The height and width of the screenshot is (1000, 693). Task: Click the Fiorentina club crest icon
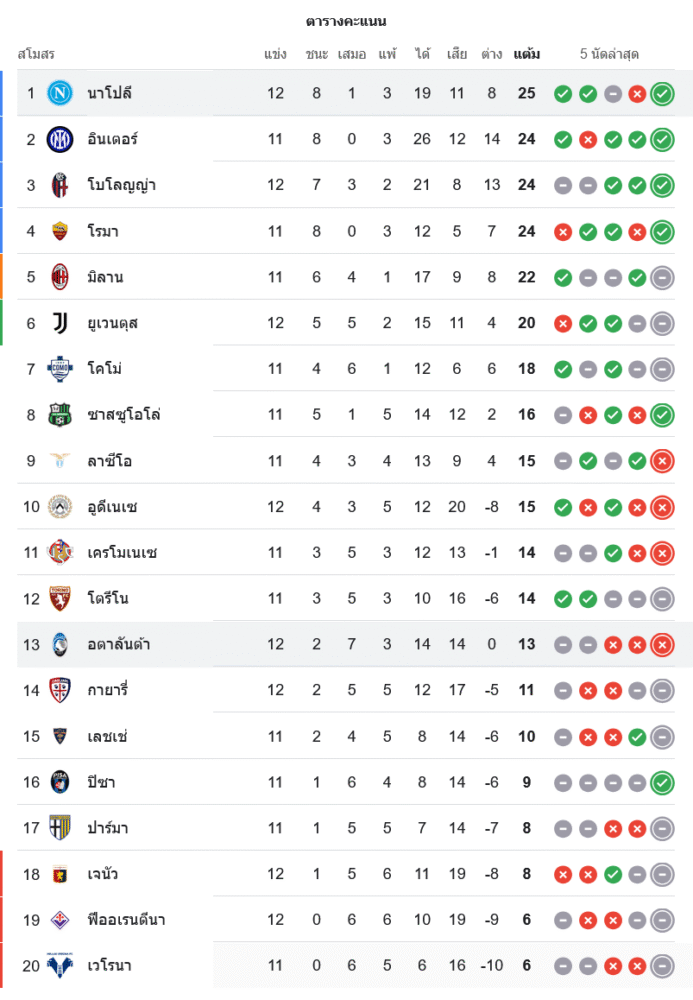pos(60,920)
